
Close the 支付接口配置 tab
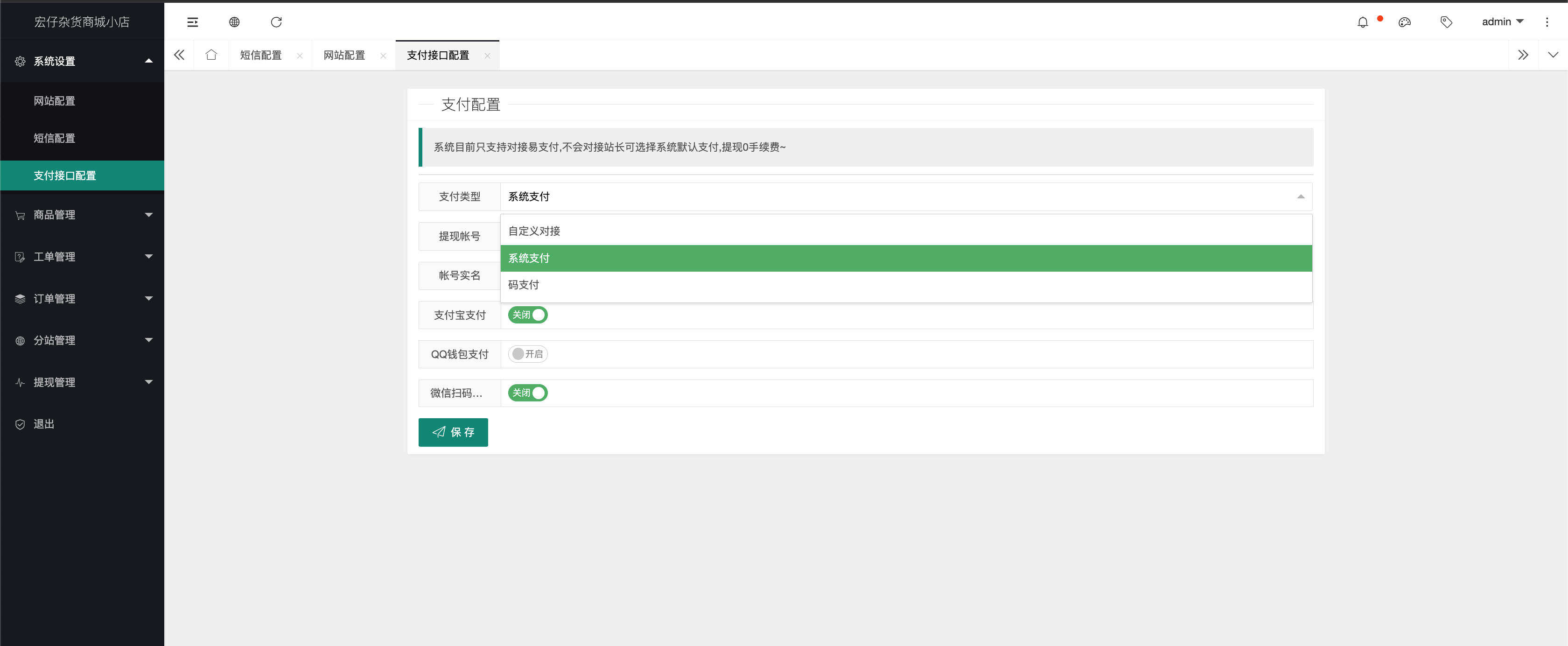pos(488,56)
